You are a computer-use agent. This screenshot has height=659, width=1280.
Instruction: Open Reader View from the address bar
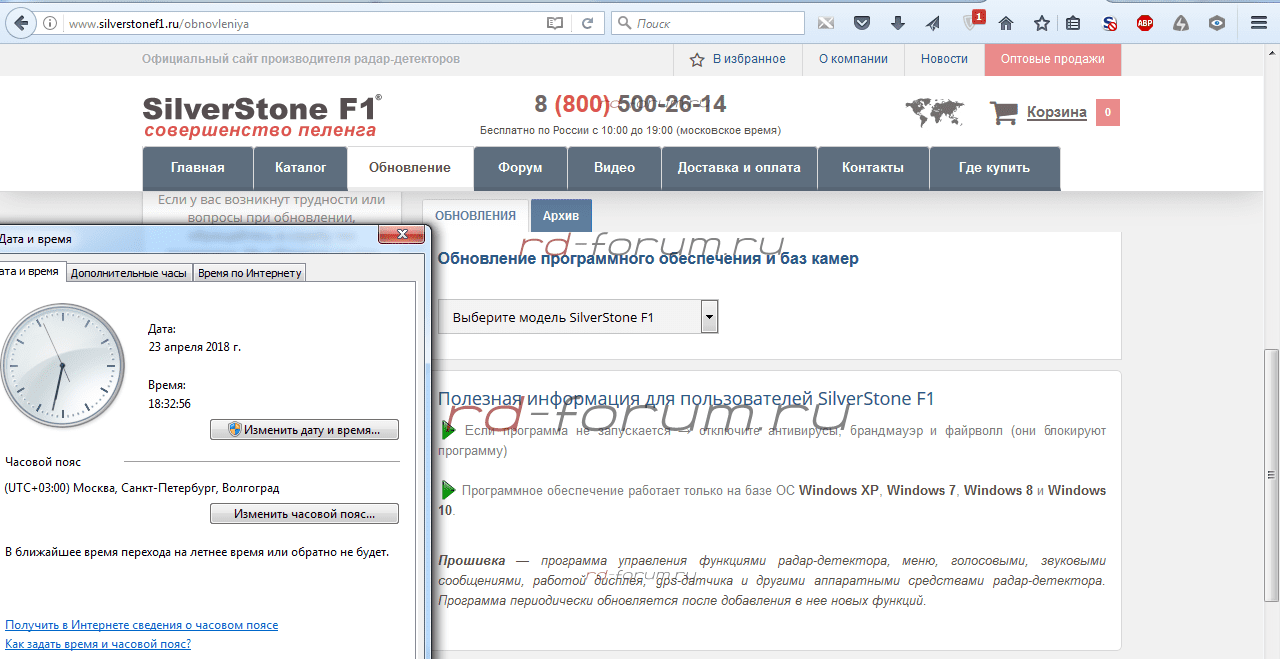[x=555, y=23]
